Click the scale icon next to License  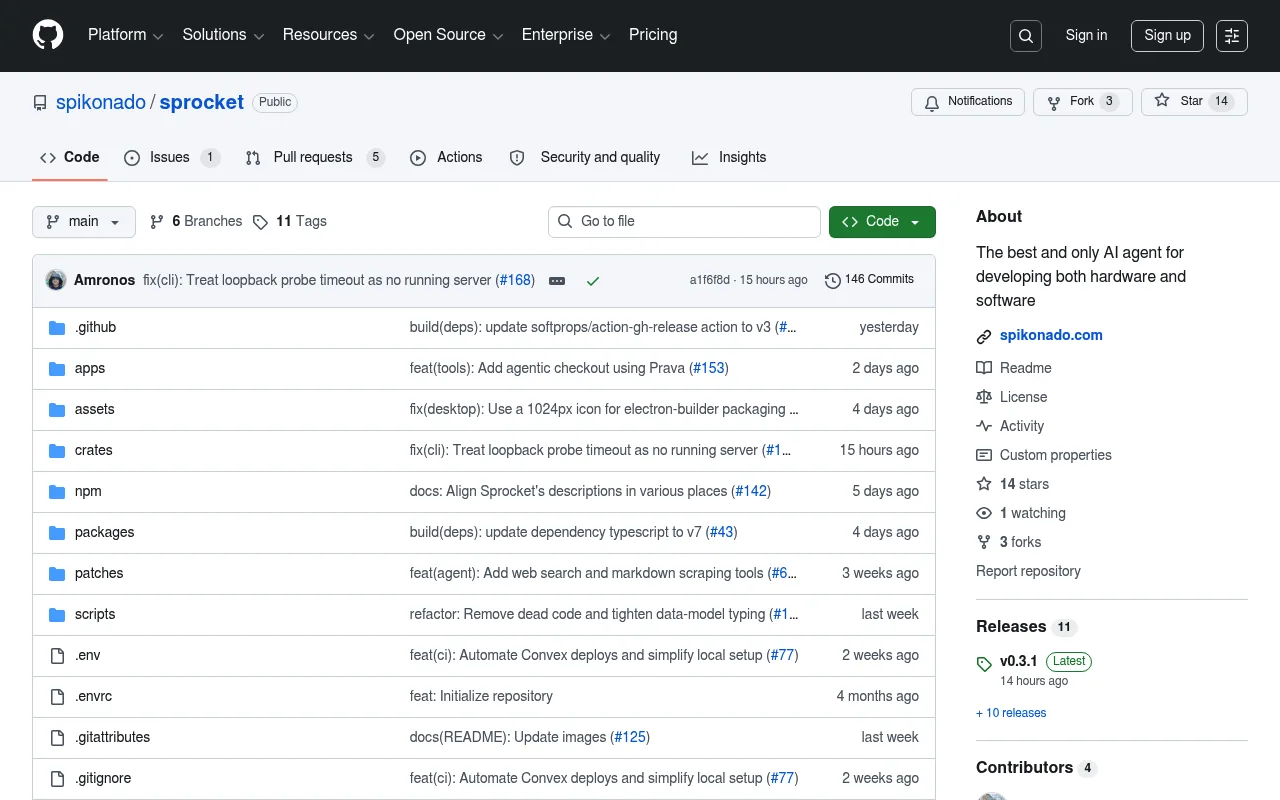tap(984, 397)
